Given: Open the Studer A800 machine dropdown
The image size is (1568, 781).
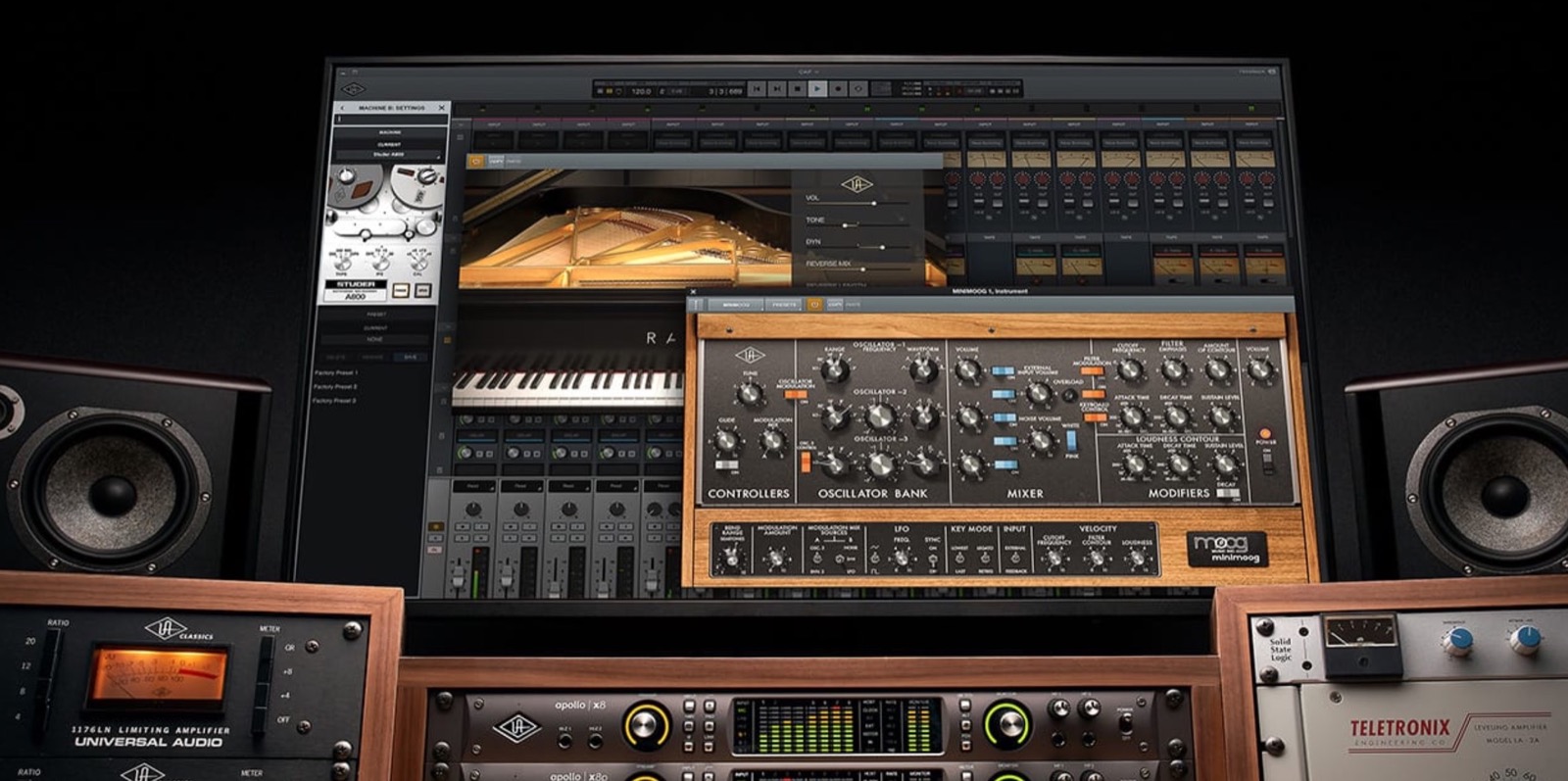Looking at the screenshot, I should tap(389, 155).
